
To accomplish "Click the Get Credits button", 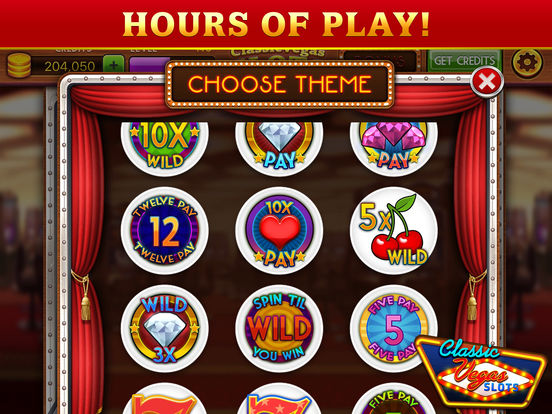I will [464, 61].
